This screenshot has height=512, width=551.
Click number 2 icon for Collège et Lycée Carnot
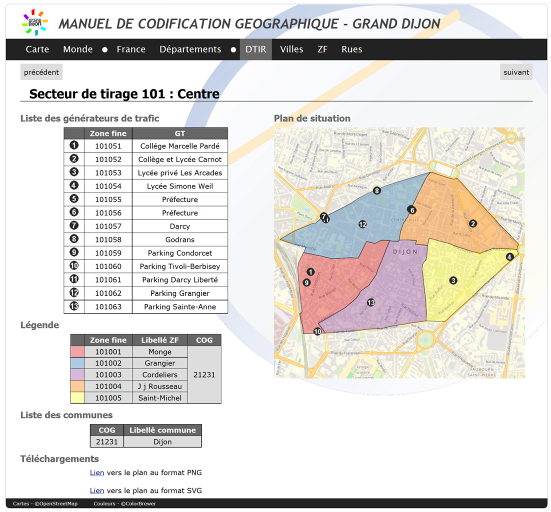point(74,158)
